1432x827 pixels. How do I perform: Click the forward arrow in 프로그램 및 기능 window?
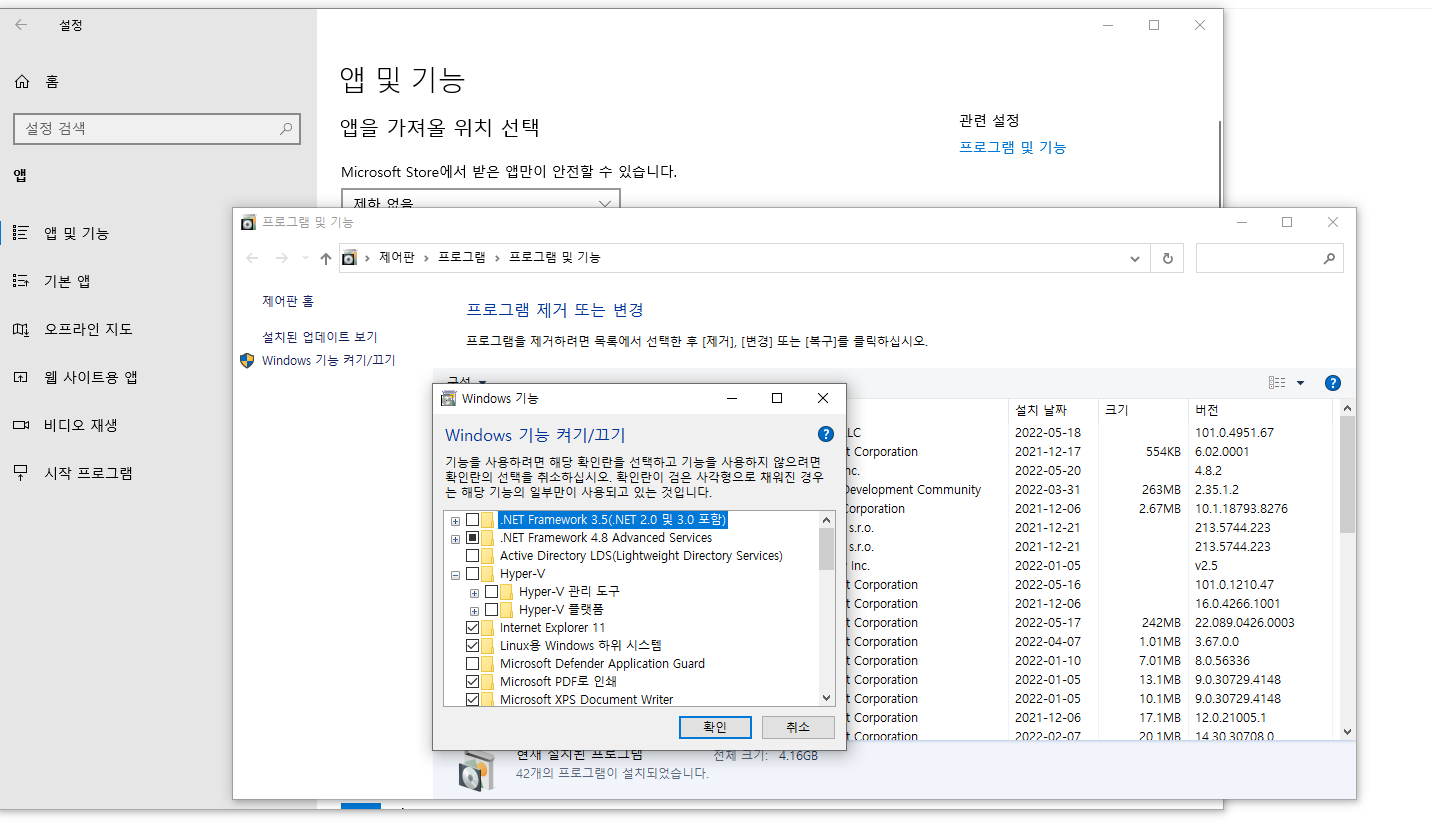(x=282, y=258)
